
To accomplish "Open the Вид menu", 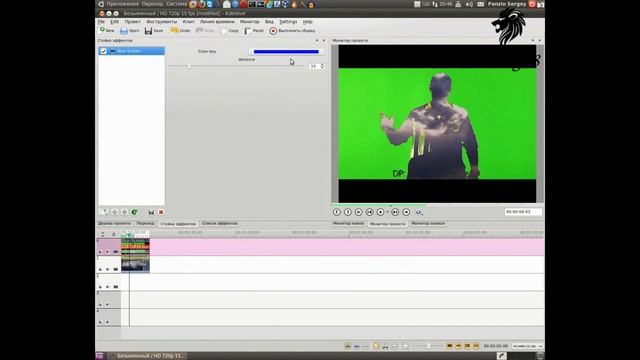I will click(269, 22).
